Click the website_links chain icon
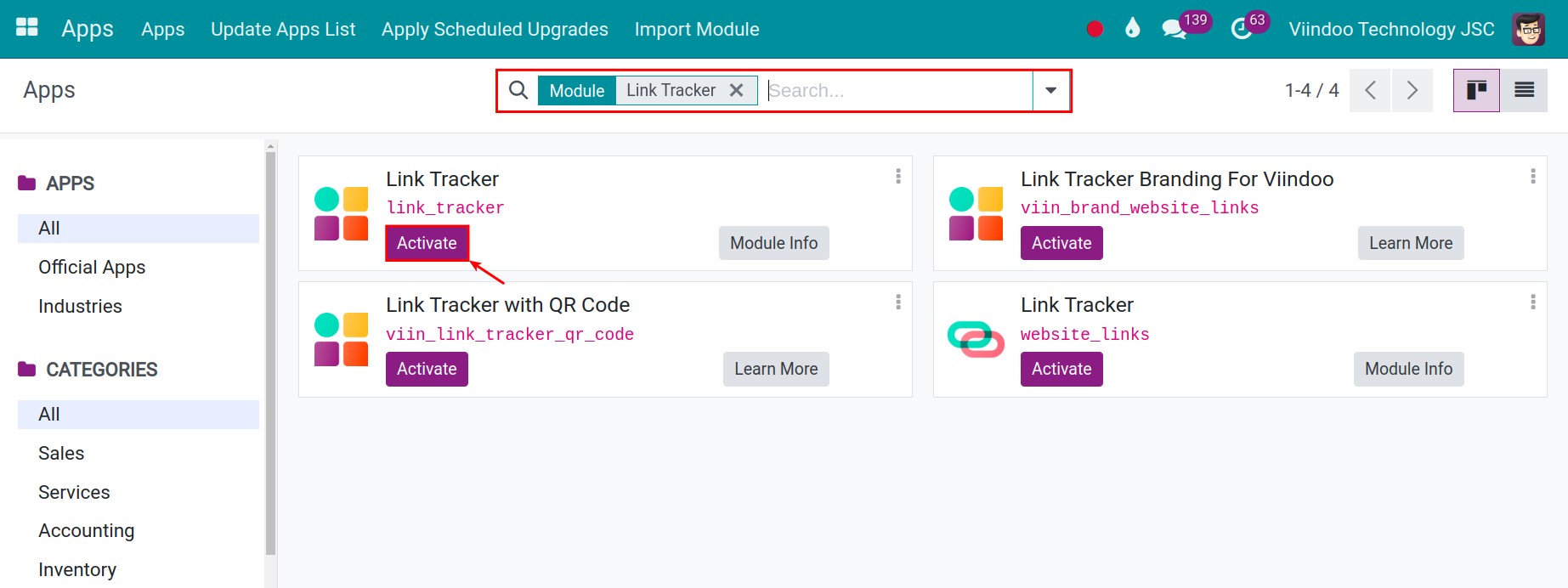This screenshot has height=588, width=1568. click(976, 339)
